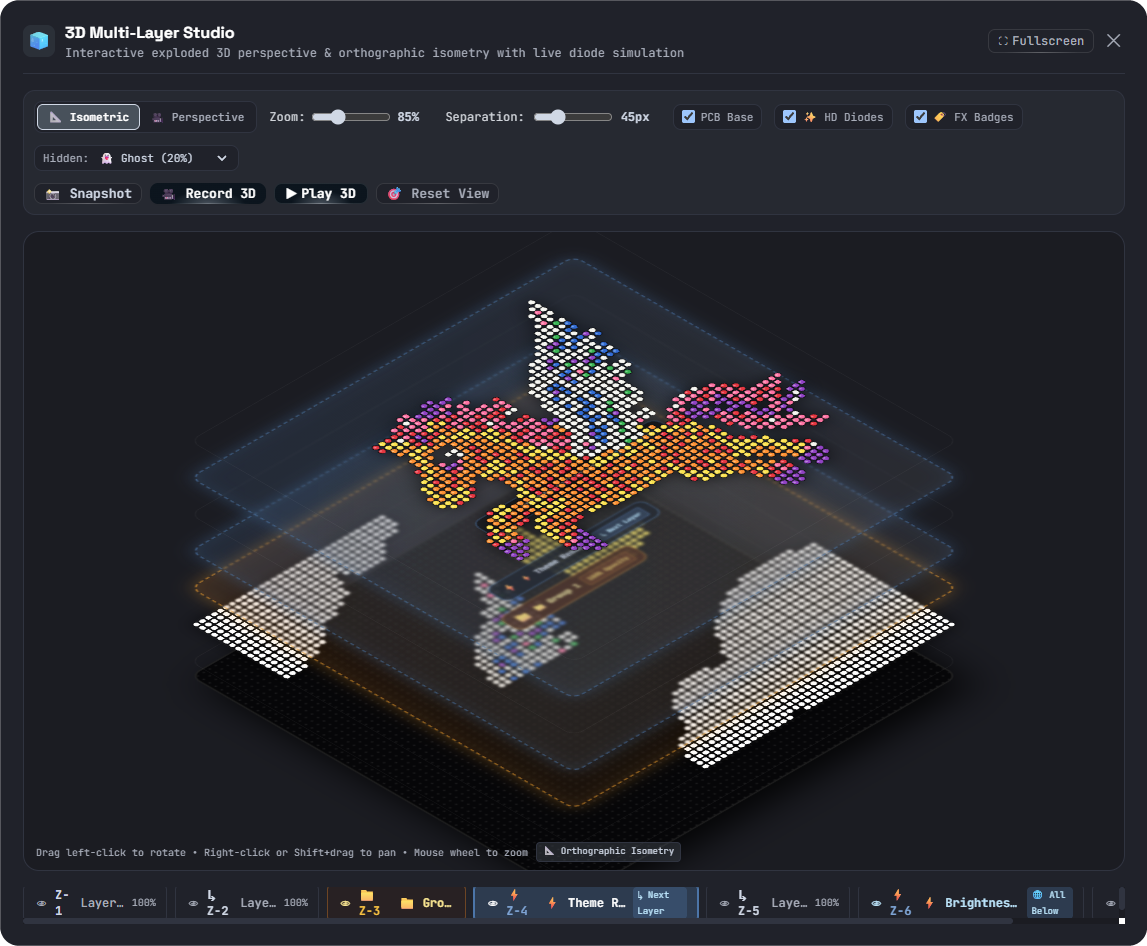1147x946 pixels.
Task: Click the lightning bolt icon above Z-4
Action: [x=514, y=895]
